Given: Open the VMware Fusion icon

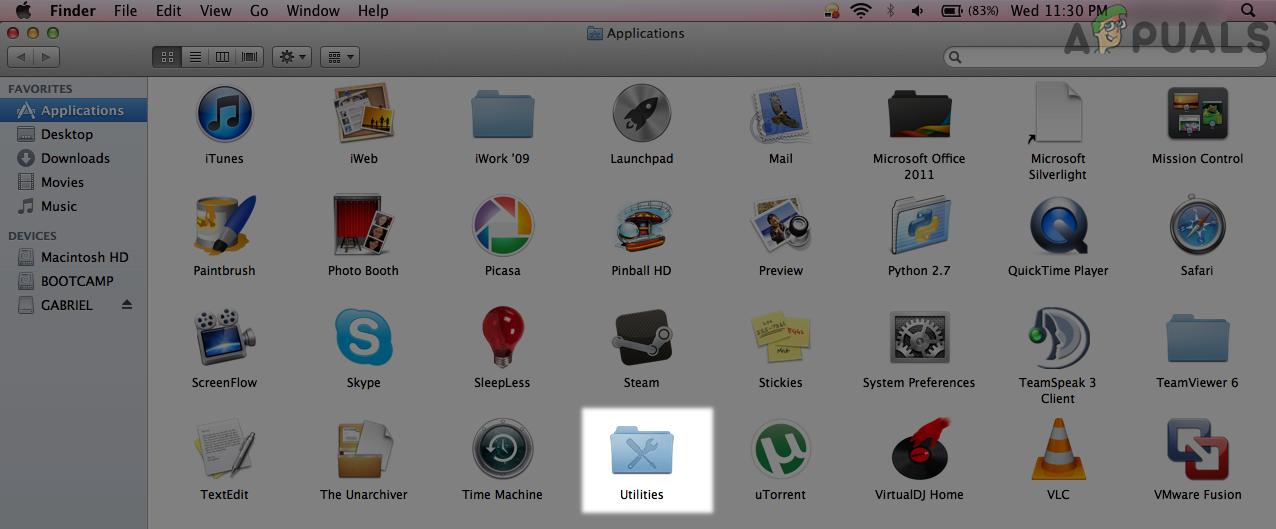Looking at the screenshot, I should pyautogui.click(x=1197, y=450).
